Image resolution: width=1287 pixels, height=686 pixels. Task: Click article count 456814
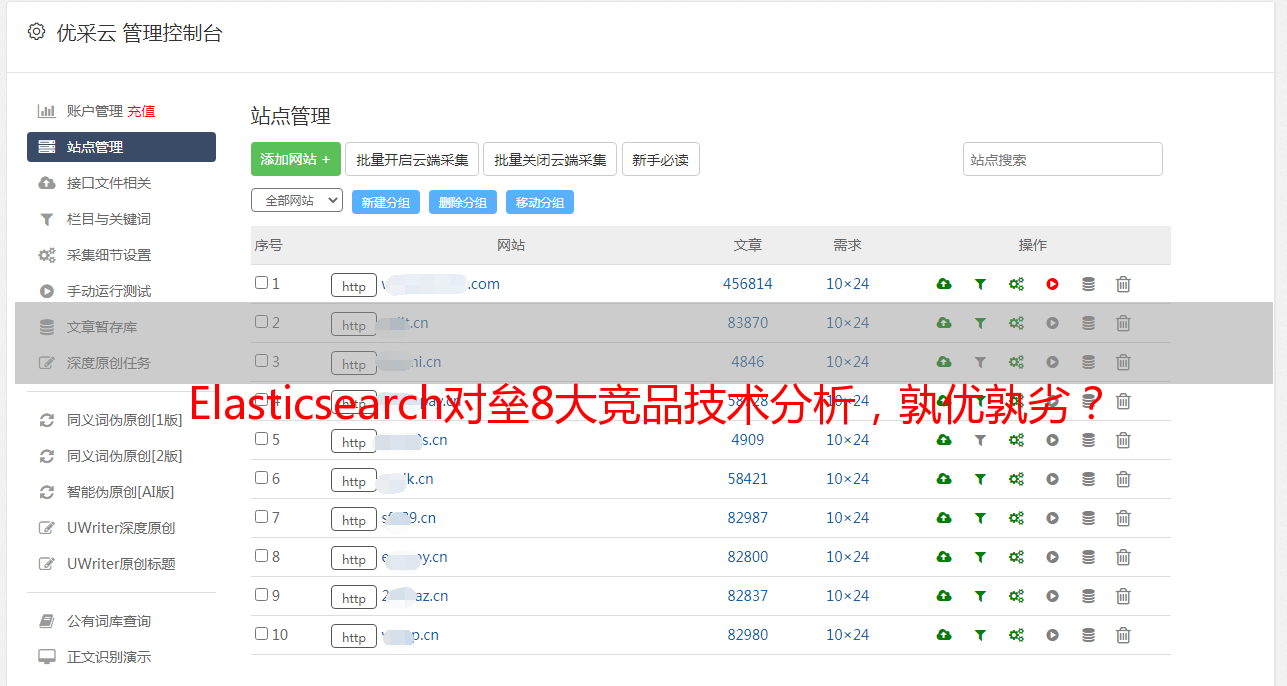(748, 284)
